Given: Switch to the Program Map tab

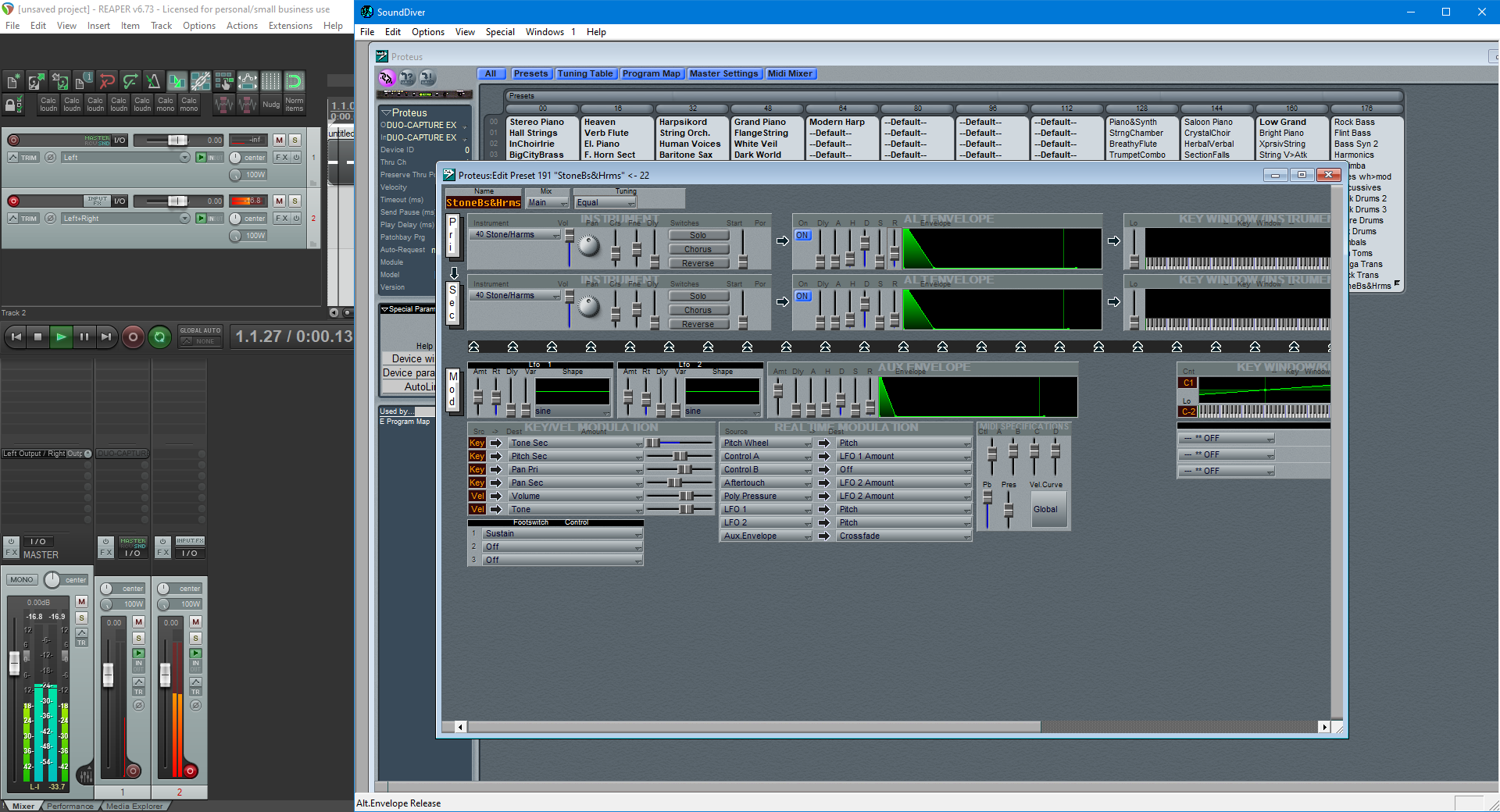Looking at the screenshot, I should pyautogui.click(x=652, y=73).
